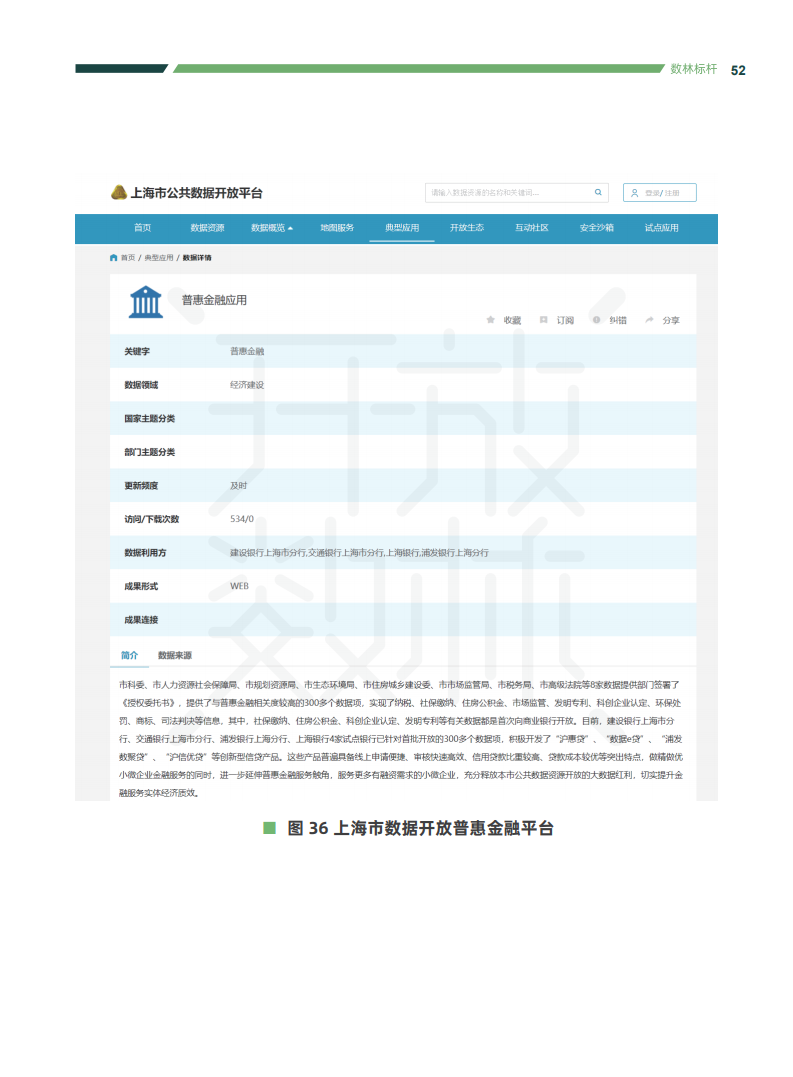Open 互动社区 from the navigation bar

tap(531, 228)
